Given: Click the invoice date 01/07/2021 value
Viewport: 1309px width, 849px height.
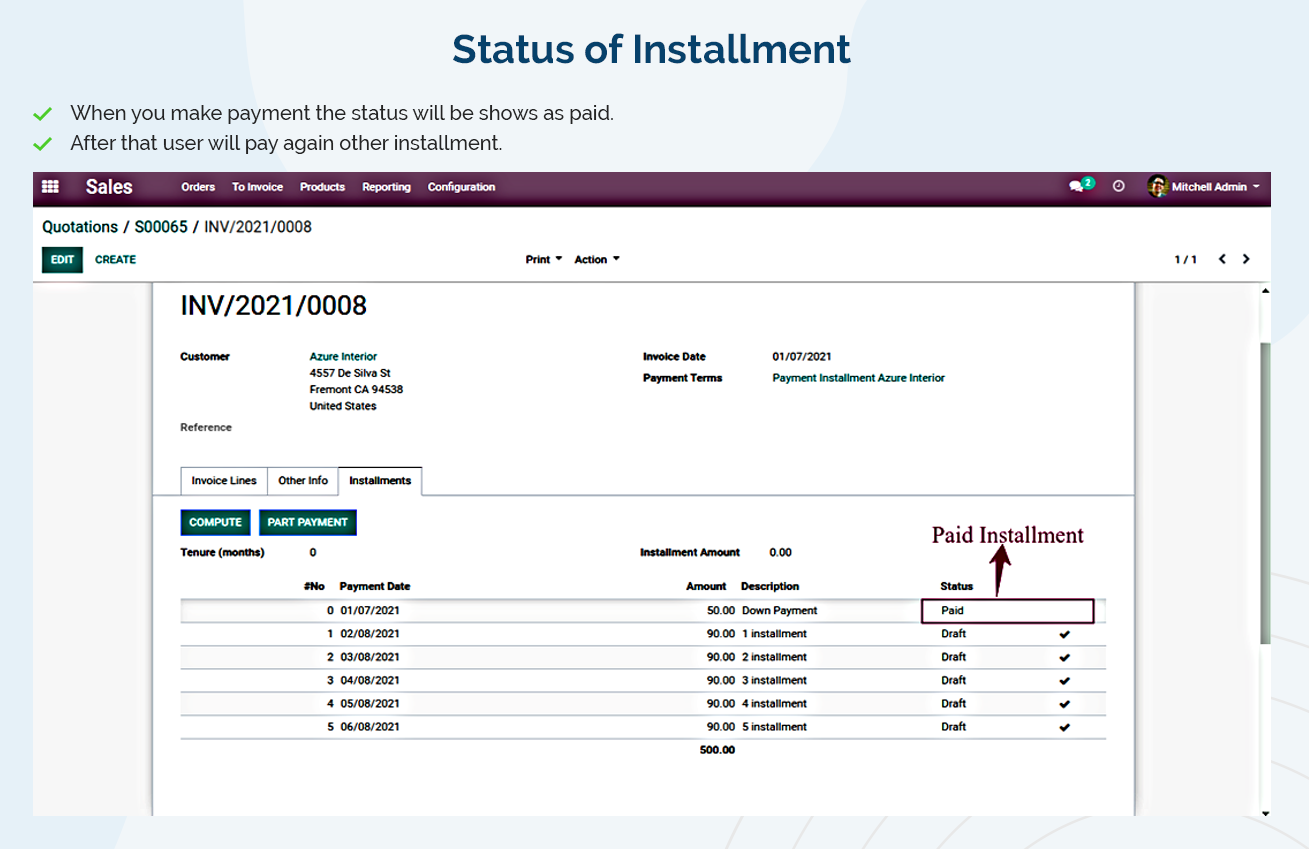Looking at the screenshot, I should point(802,357).
